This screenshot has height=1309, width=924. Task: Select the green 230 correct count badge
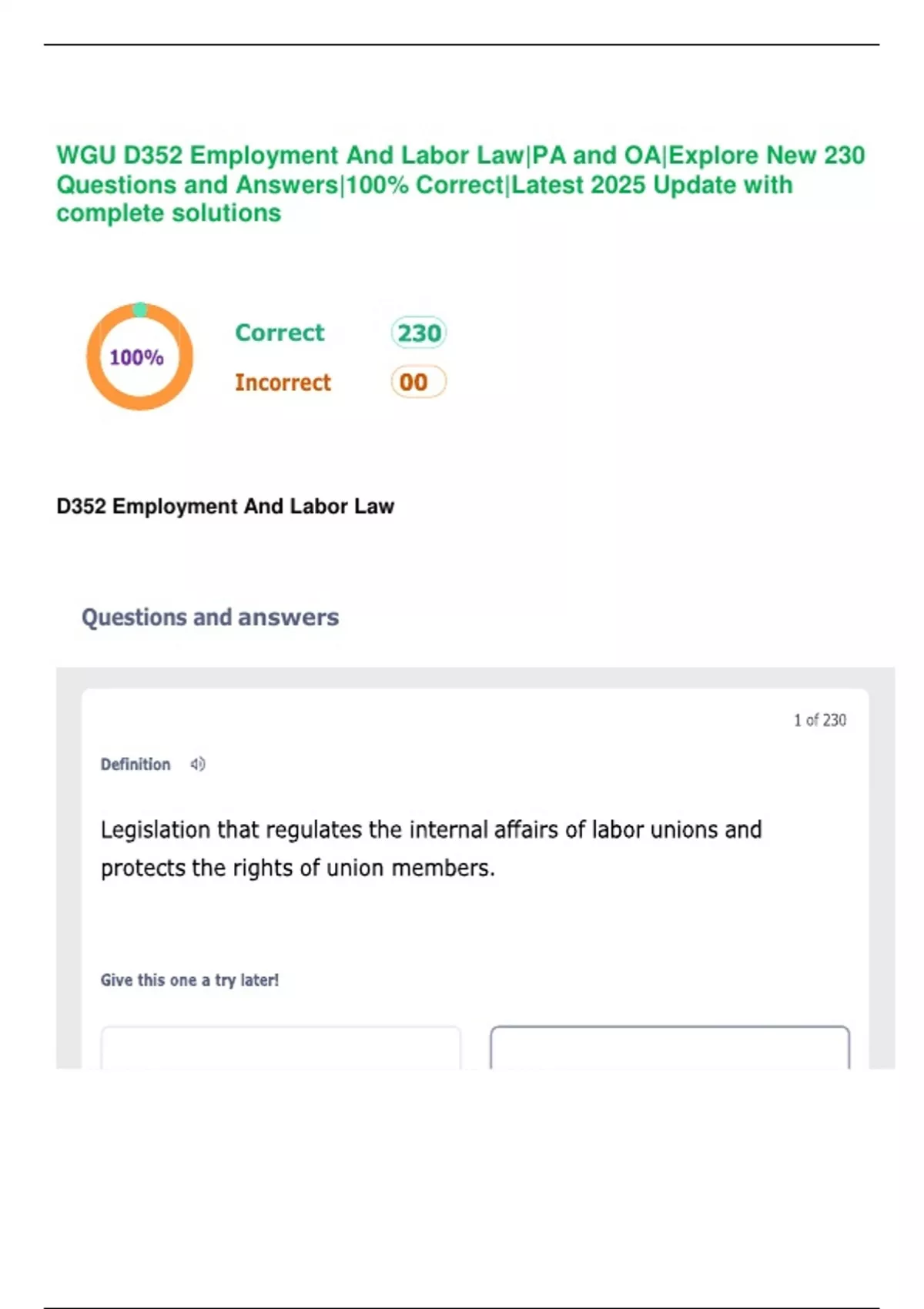(x=419, y=333)
